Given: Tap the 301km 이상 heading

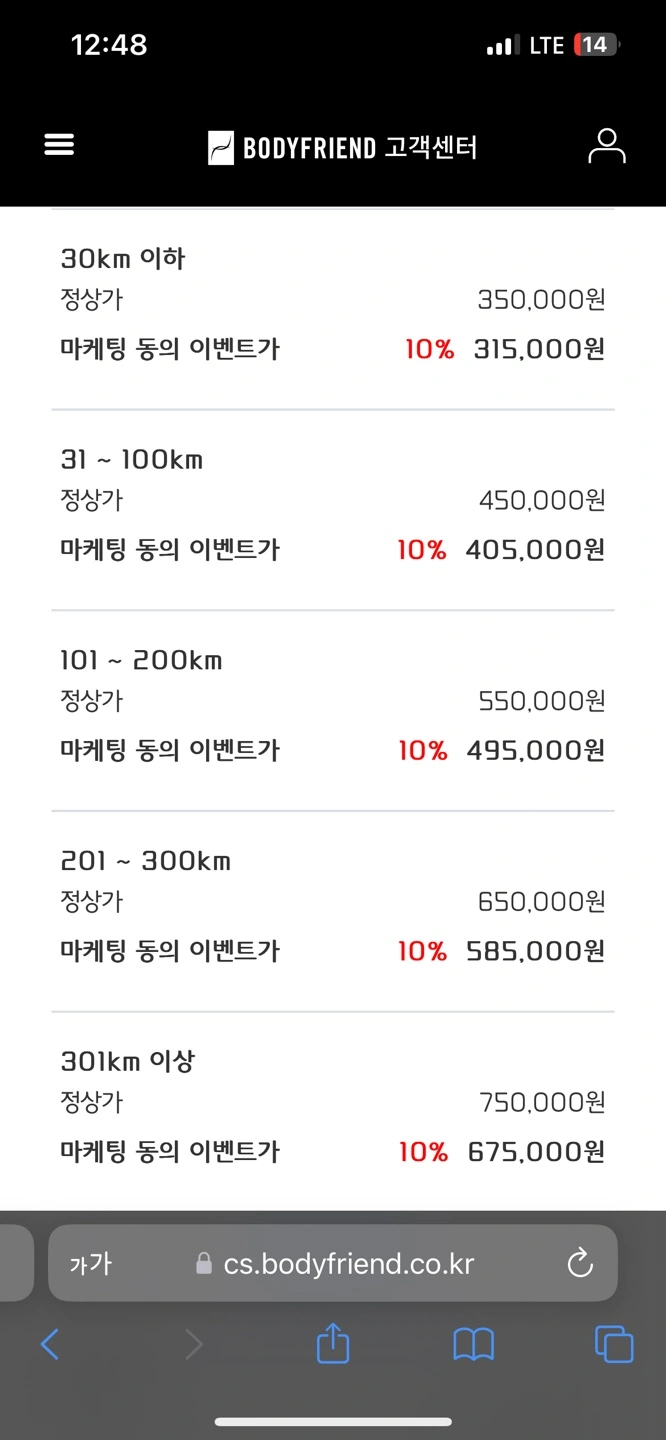Looking at the screenshot, I should (127, 1062).
